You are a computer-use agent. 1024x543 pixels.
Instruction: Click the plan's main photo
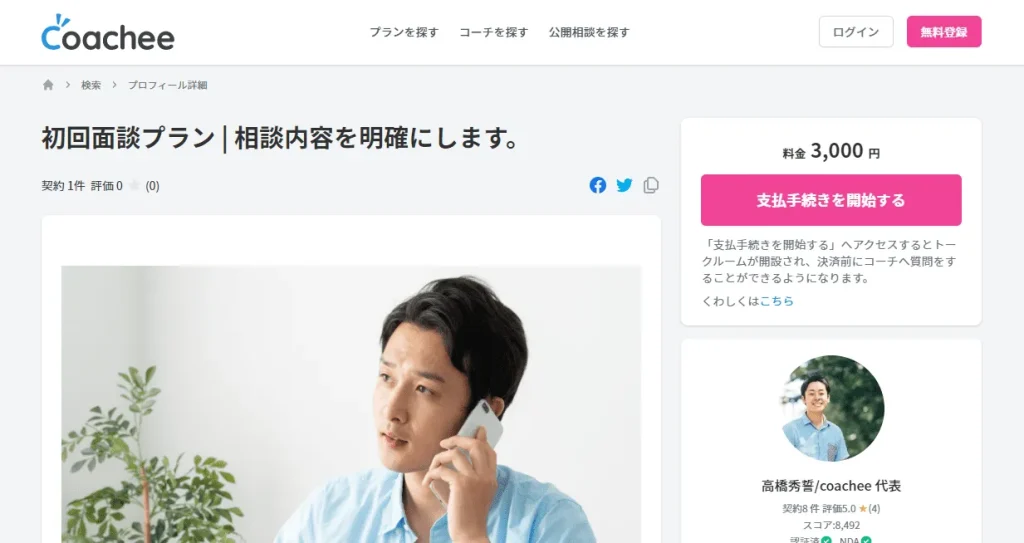point(351,404)
